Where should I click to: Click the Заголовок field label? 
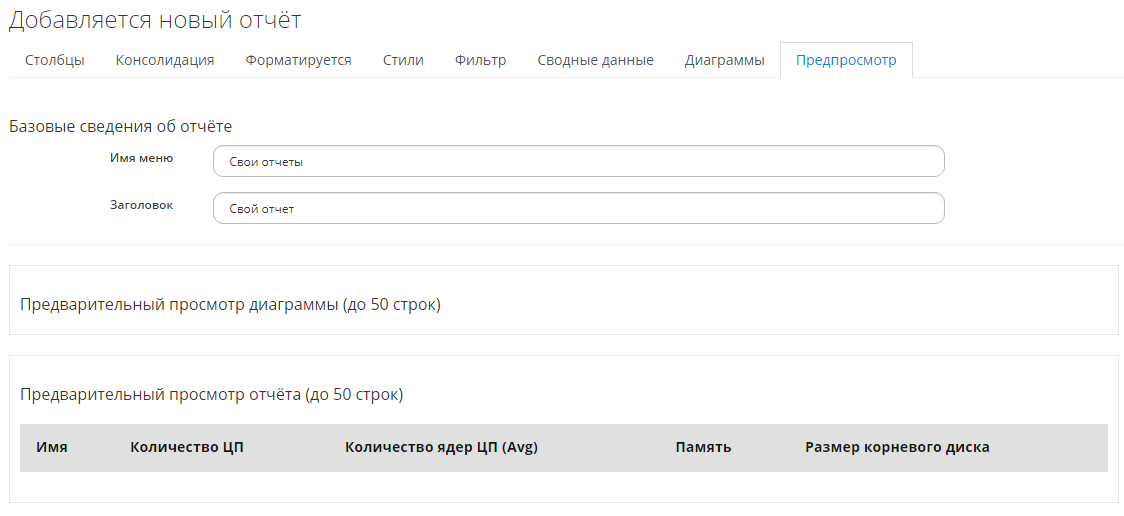tap(141, 205)
